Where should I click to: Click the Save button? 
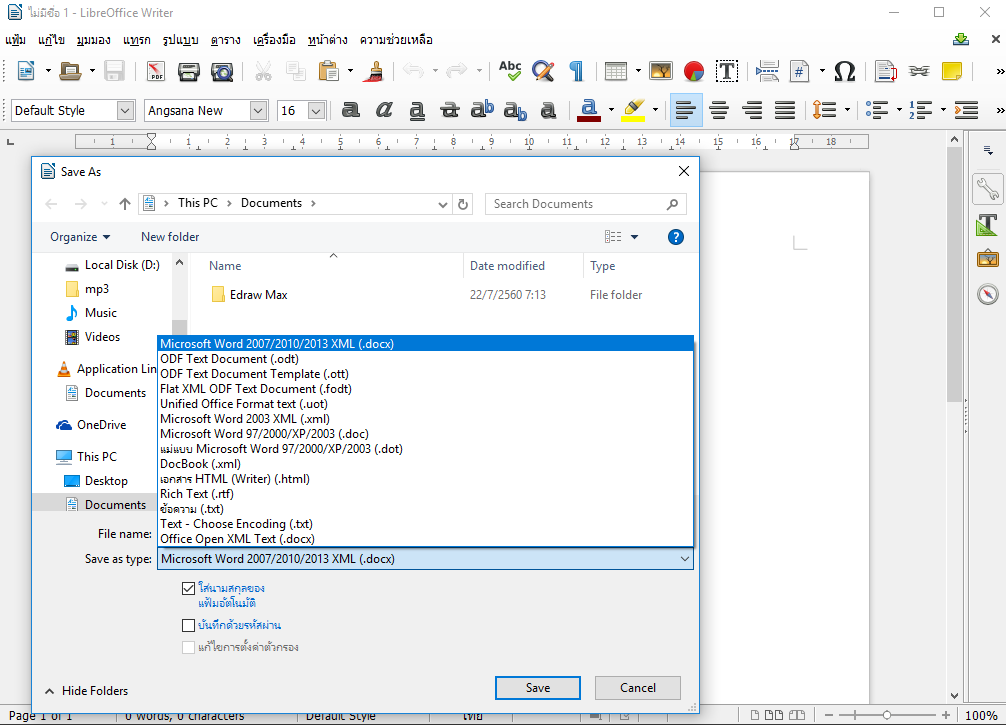pyautogui.click(x=538, y=688)
